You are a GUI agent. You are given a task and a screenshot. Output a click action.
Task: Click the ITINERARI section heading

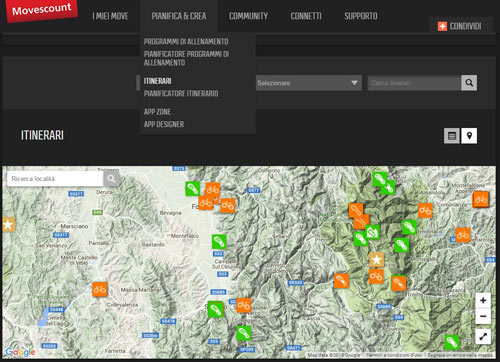42,135
